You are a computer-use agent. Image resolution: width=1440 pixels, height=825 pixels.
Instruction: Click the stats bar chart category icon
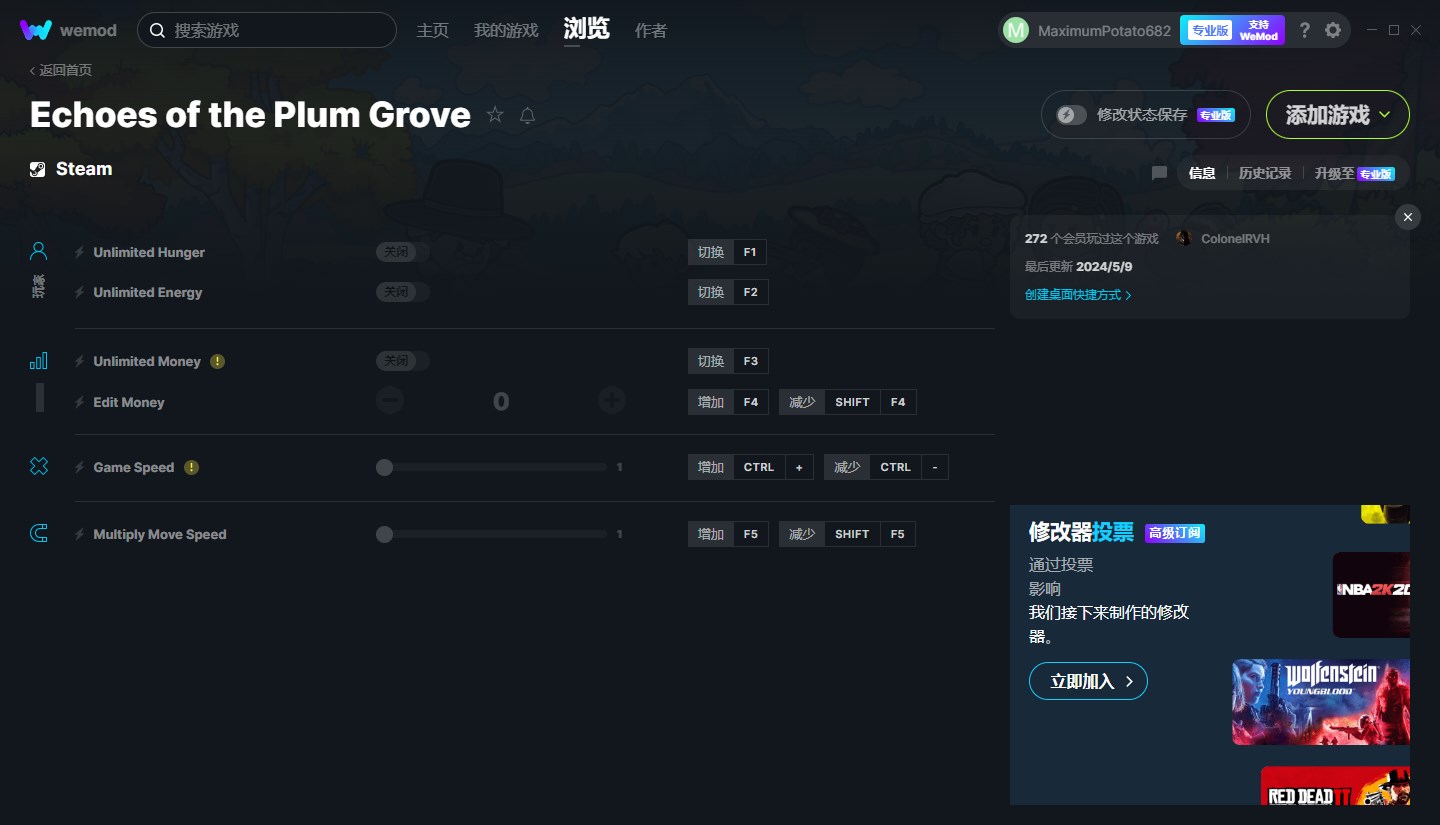(x=38, y=361)
